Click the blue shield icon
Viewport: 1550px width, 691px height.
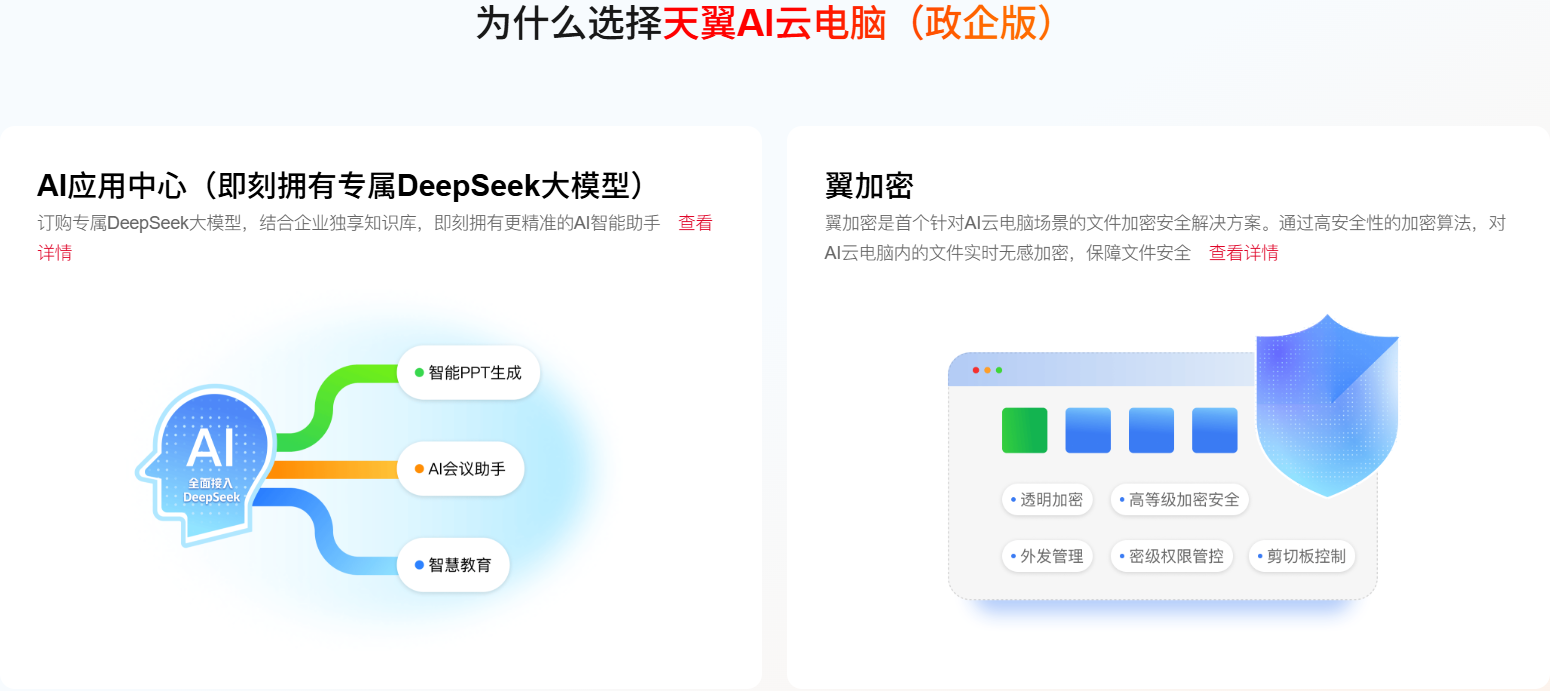pyautogui.click(x=1326, y=405)
